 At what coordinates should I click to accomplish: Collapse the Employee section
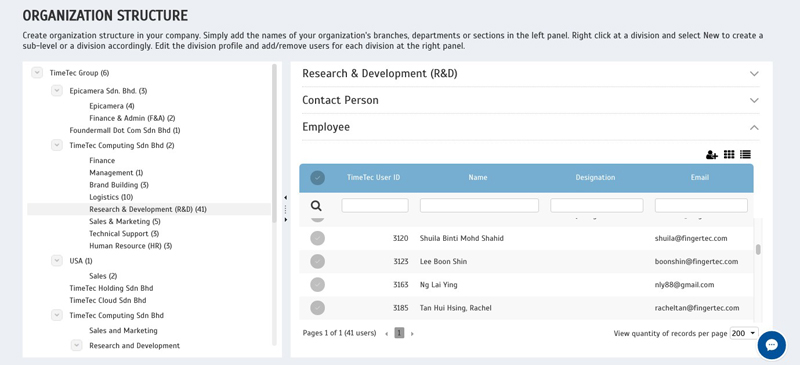point(754,127)
